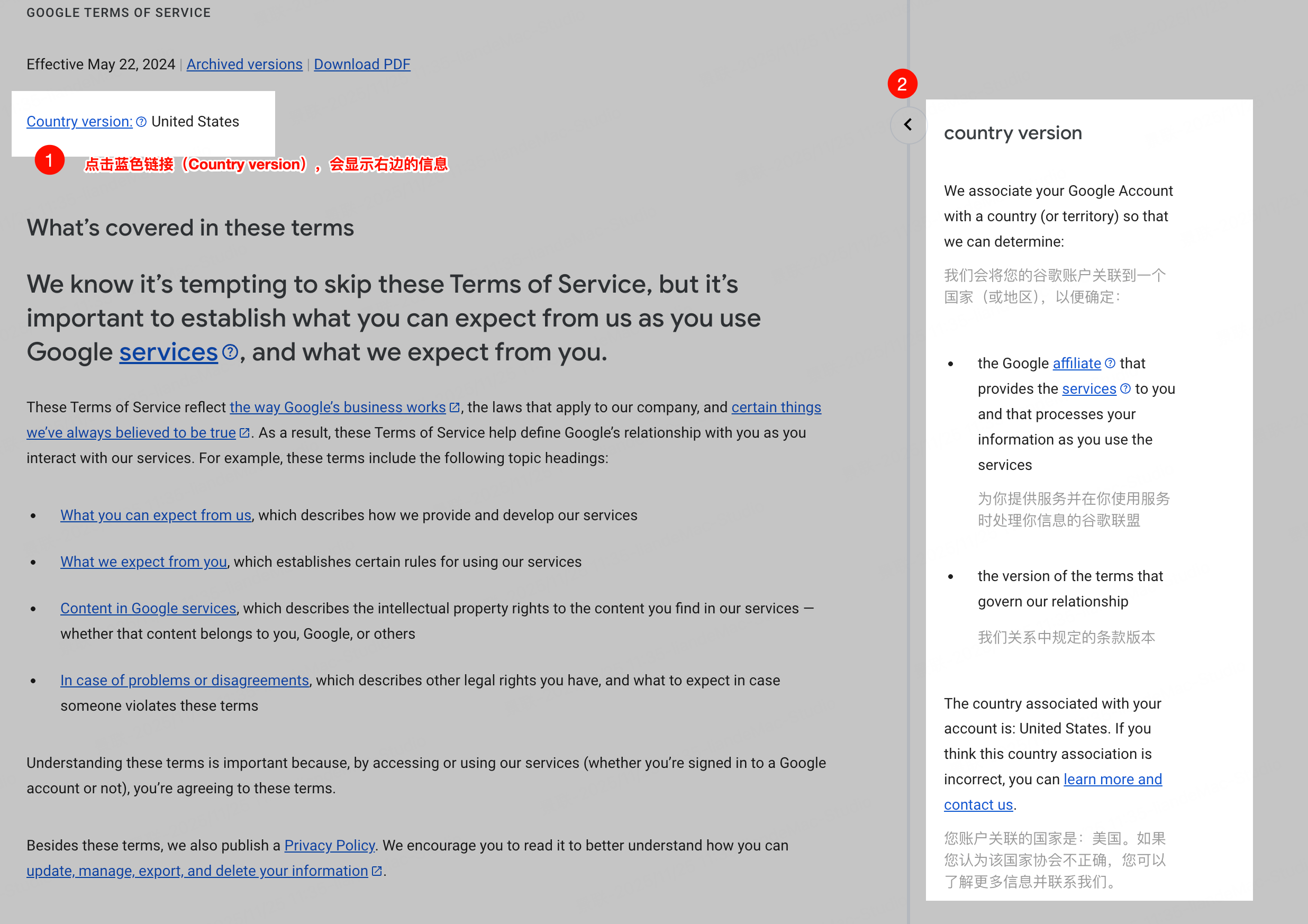Image resolution: width=1308 pixels, height=924 pixels.
Task: Open In case of problems or disagreements
Action: pos(185,681)
